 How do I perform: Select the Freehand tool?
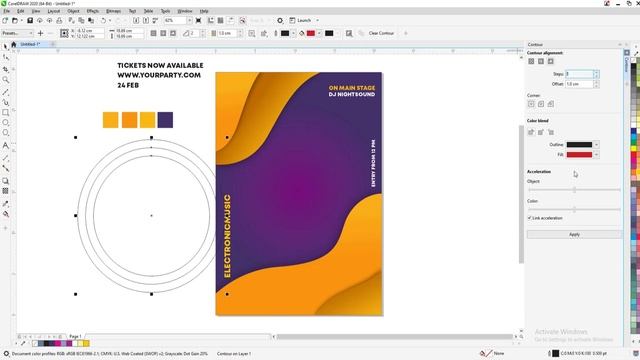click(6, 93)
